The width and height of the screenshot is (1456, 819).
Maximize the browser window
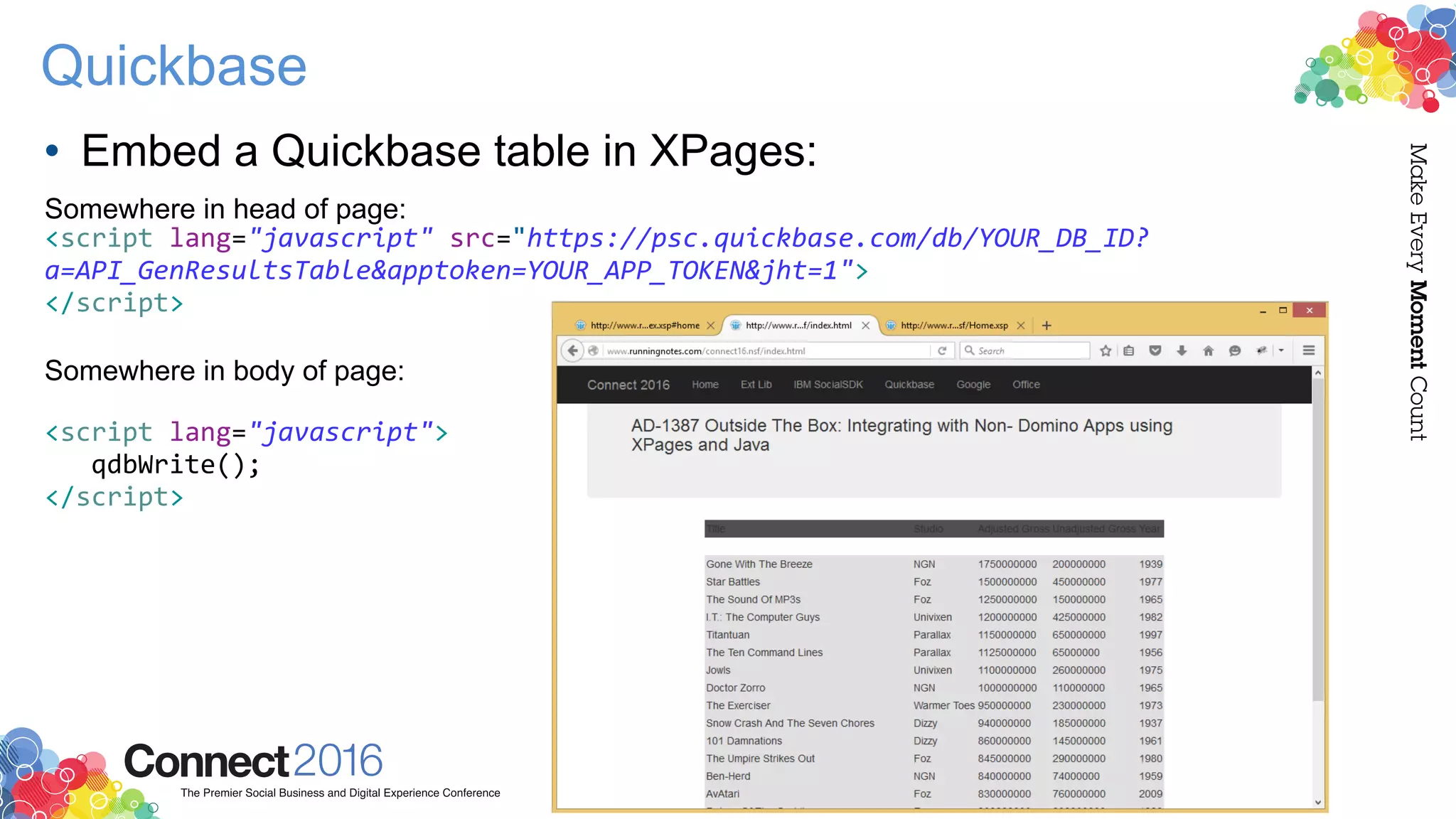tap(1283, 310)
